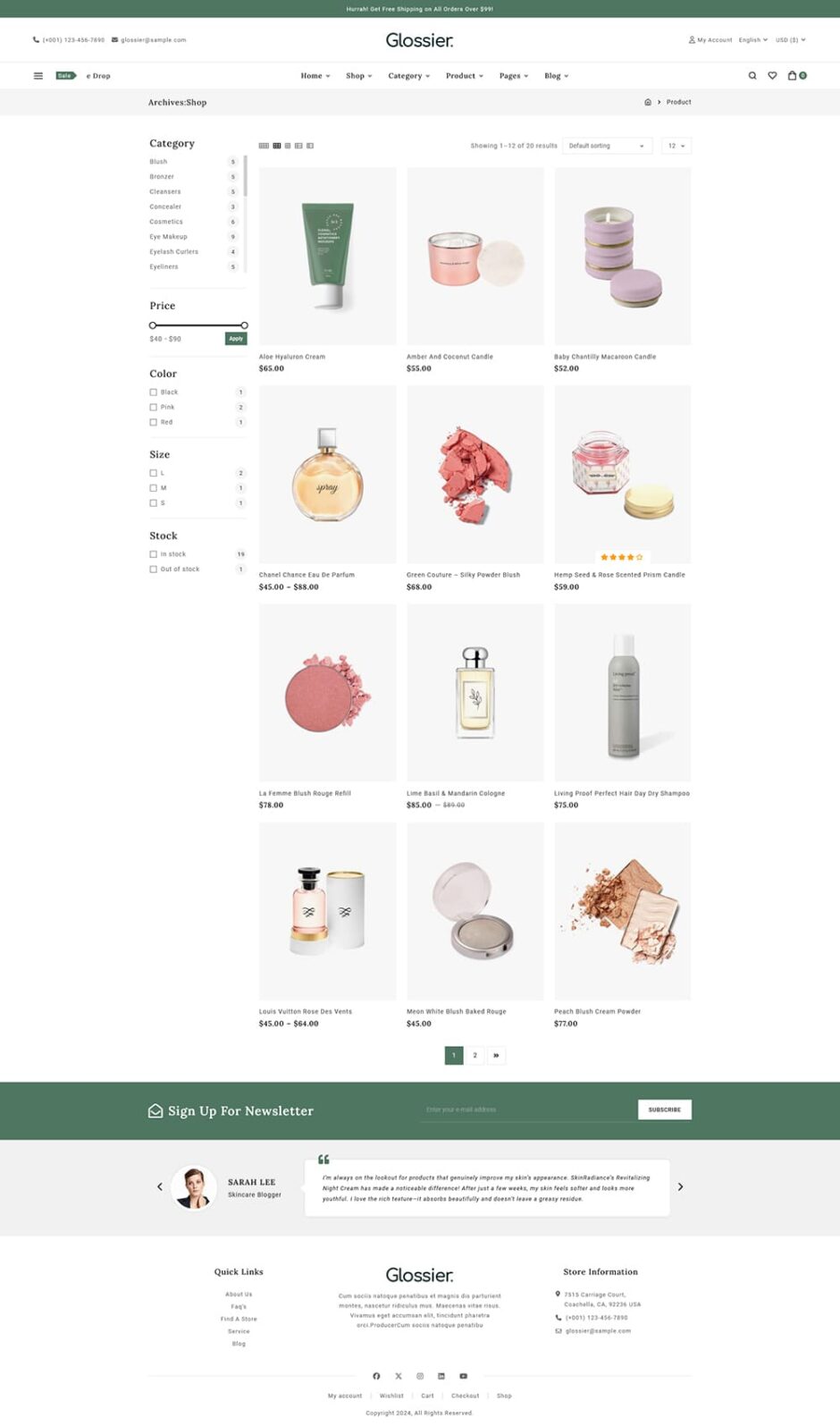Click the Apply price filter button
The height and width of the screenshot is (1426, 840).
(236, 339)
